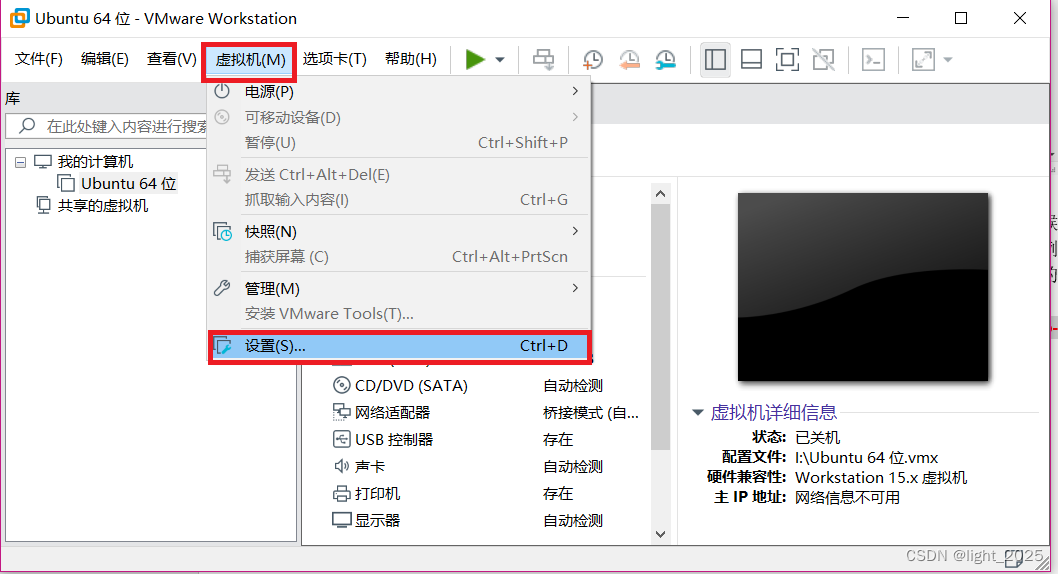Open the stretch display dropdown arrow
This screenshot has height=574, width=1058.
pos(948,60)
